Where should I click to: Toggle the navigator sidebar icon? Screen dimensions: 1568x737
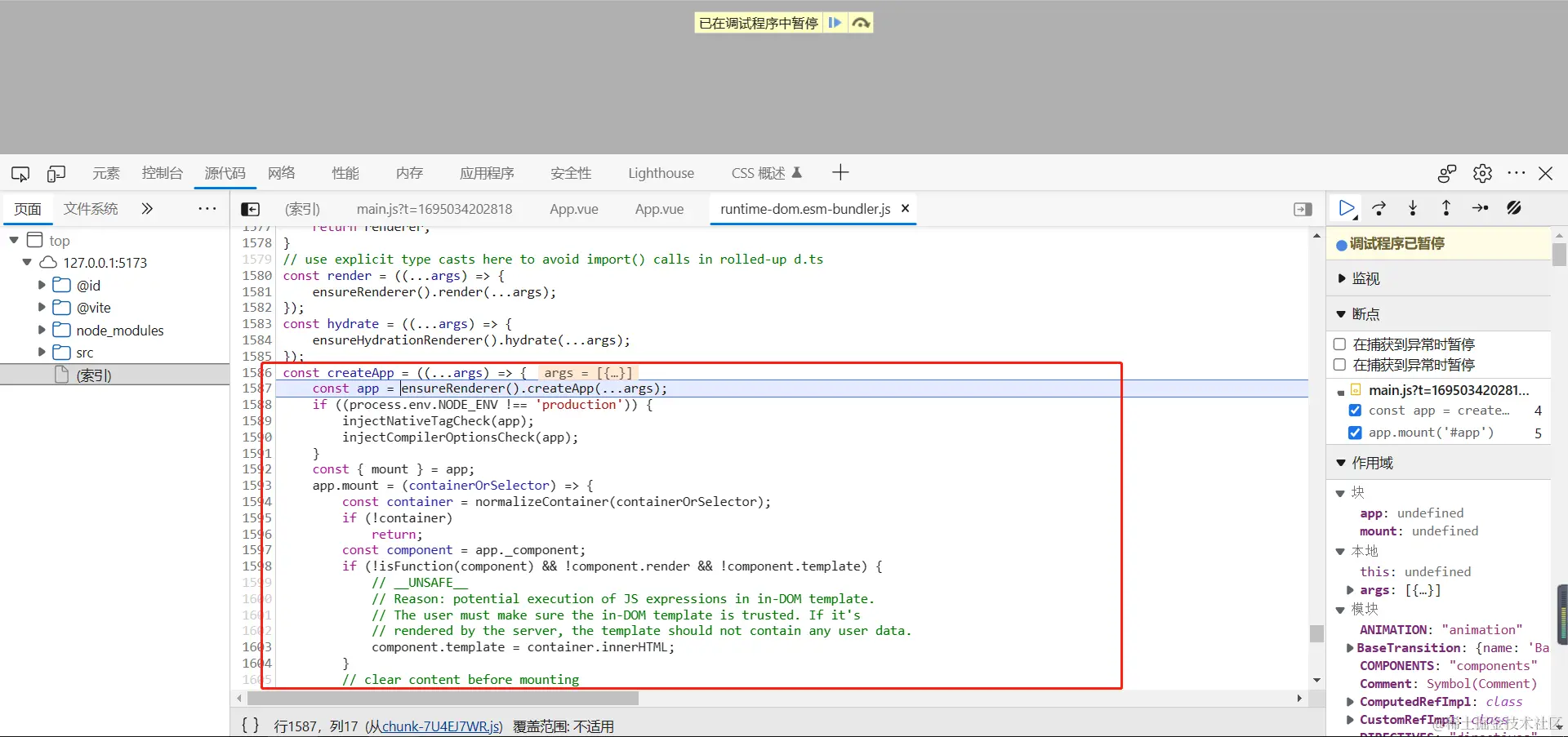(x=251, y=210)
